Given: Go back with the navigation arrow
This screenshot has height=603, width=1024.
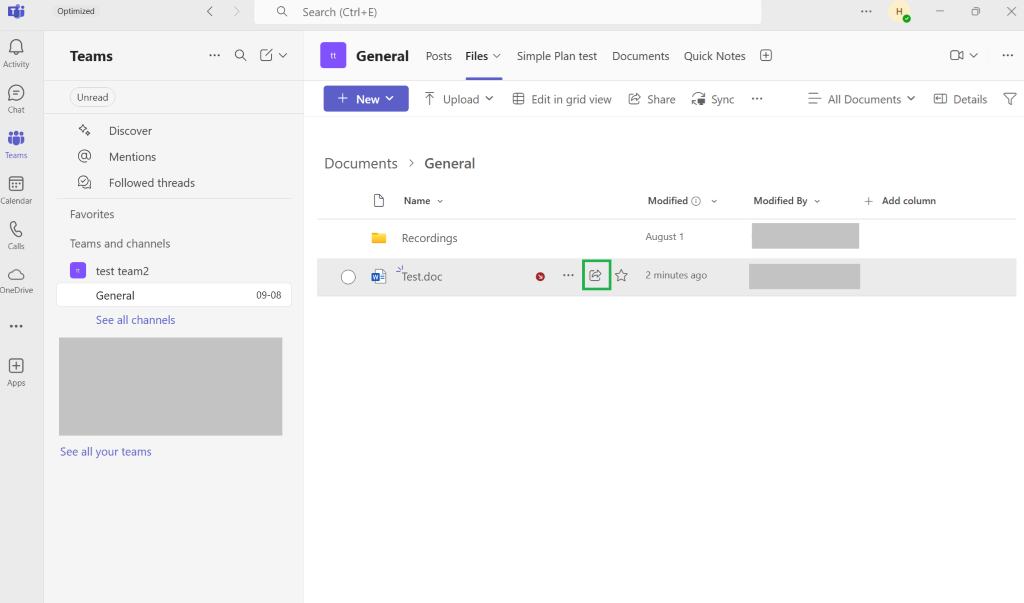Looking at the screenshot, I should 210,12.
